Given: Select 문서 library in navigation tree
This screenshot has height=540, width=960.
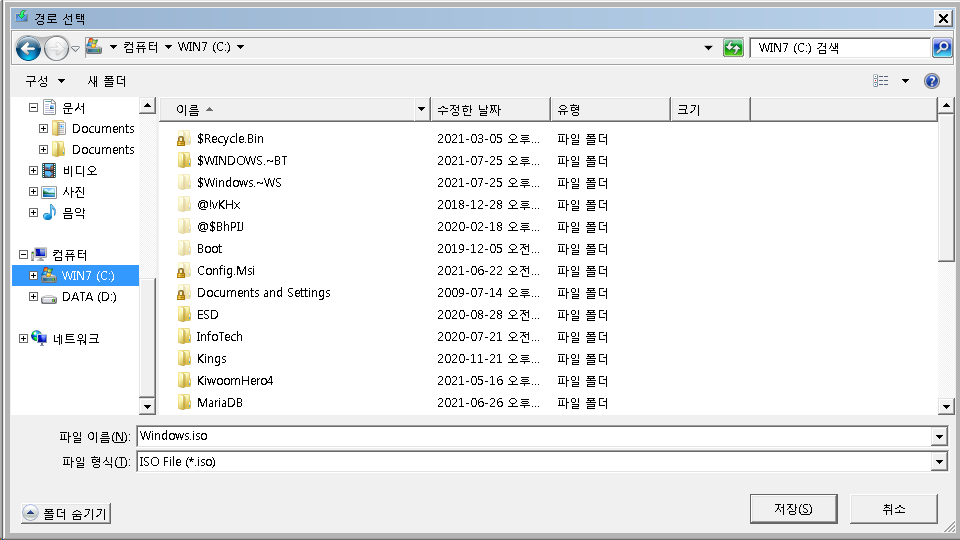Looking at the screenshot, I should tap(73, 108).
